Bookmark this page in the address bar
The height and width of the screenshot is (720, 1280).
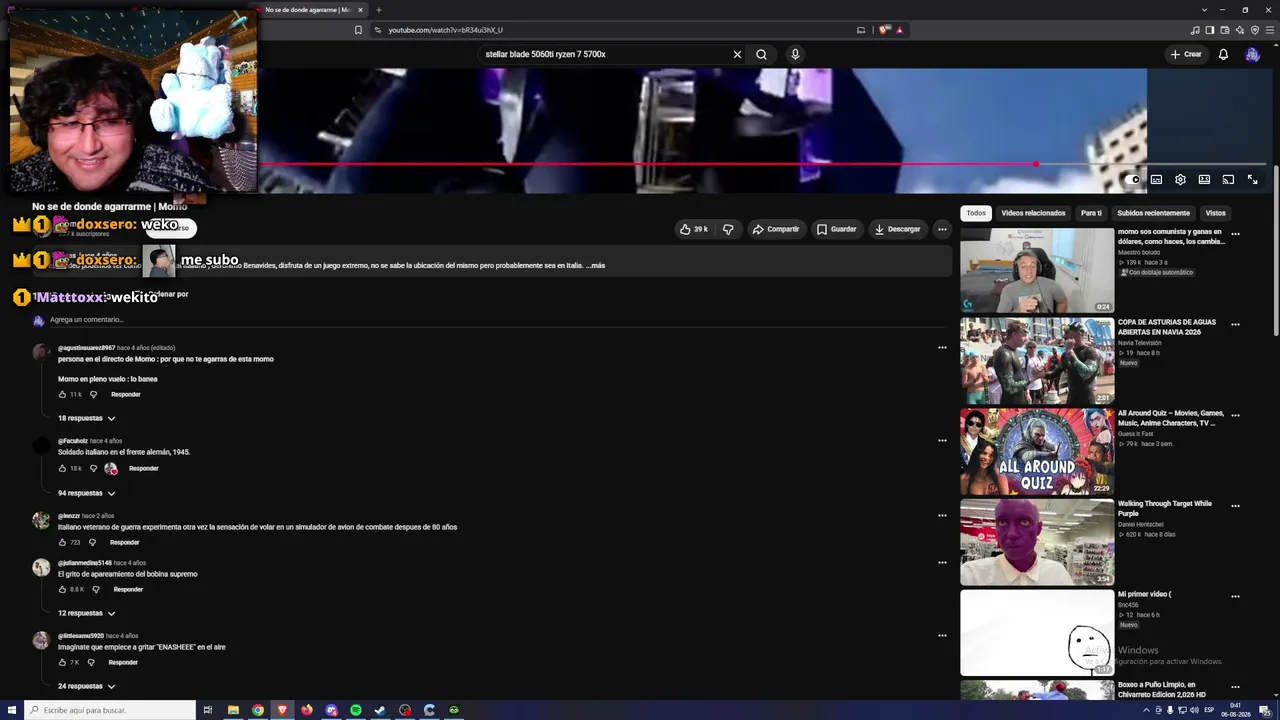coord(358,30)
